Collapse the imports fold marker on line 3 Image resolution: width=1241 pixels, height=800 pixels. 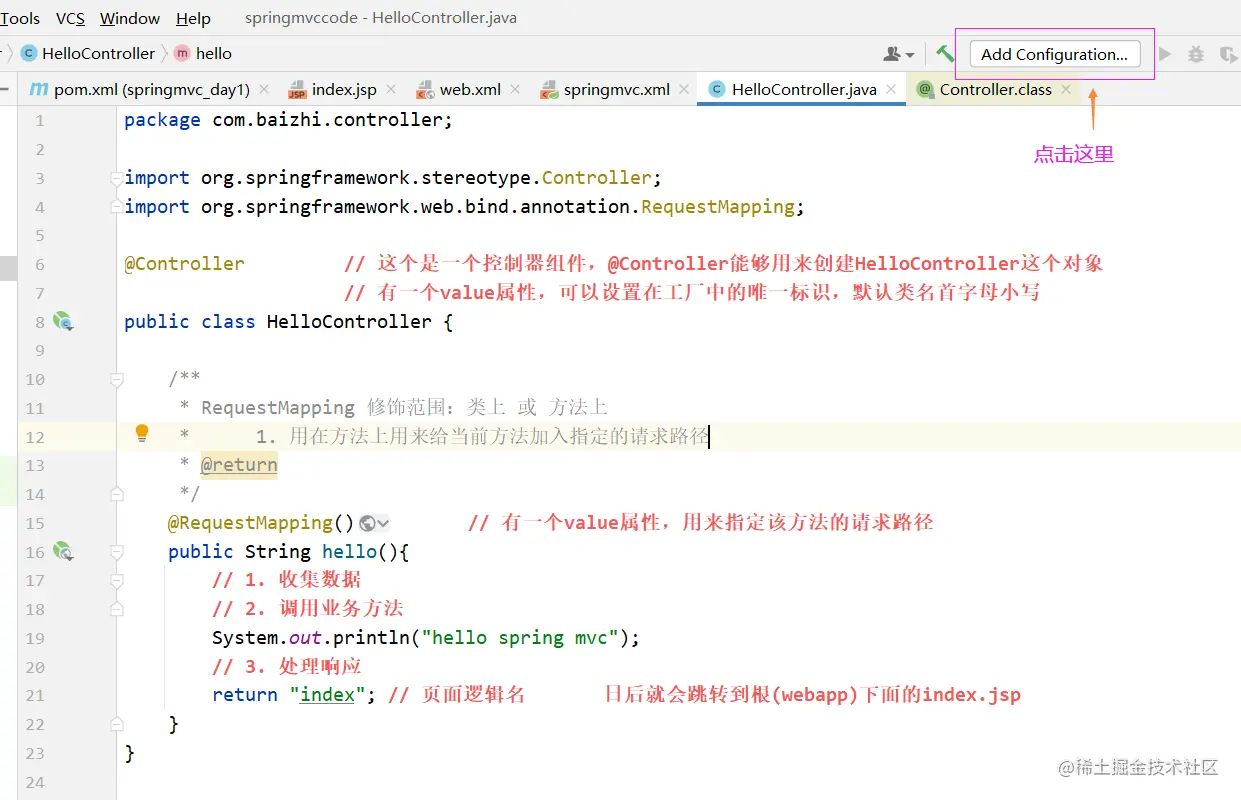pyautogui.click(x=117, y=178)
